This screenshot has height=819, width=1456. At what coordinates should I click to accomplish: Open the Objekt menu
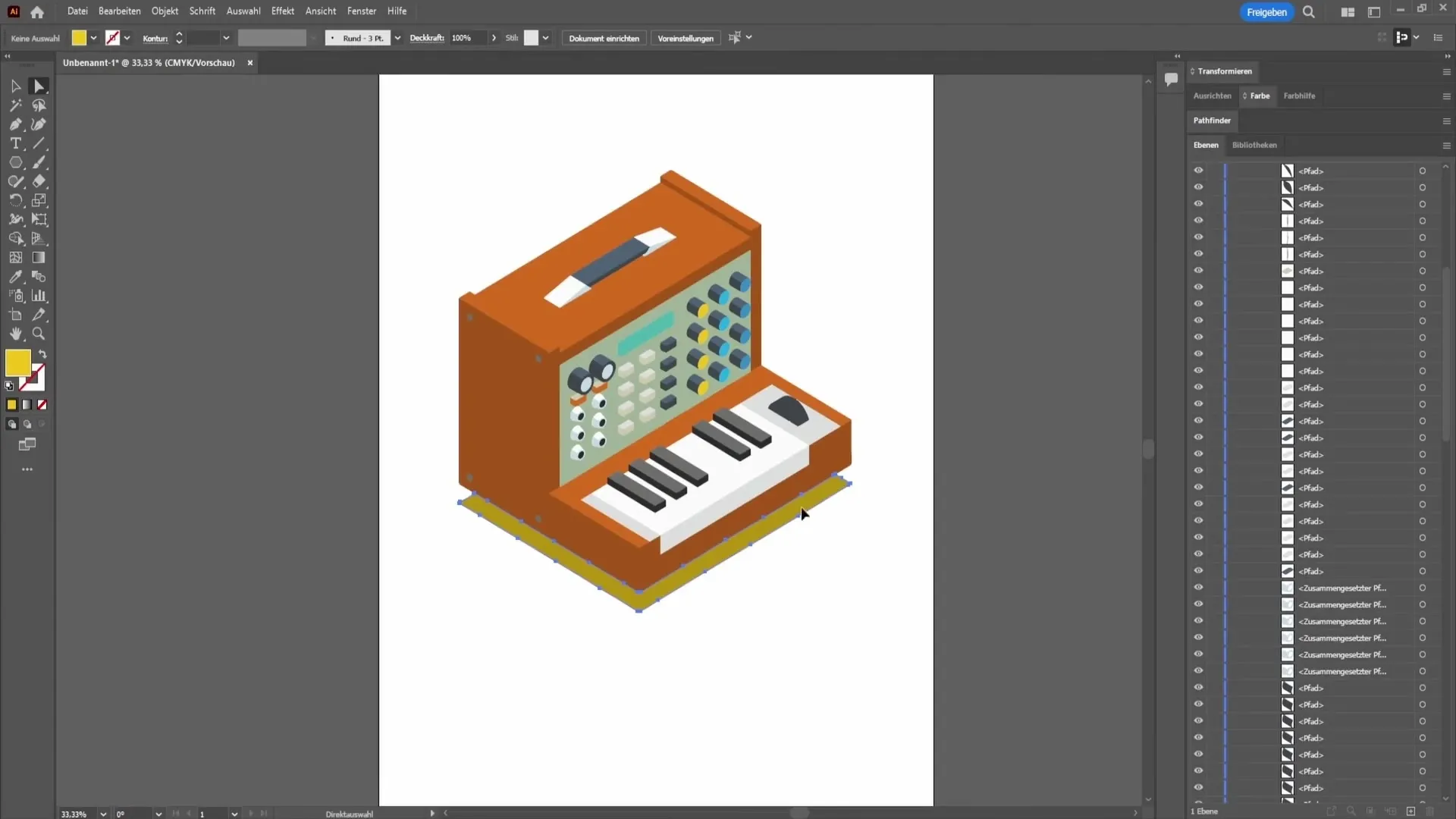(x=165, y=11)
